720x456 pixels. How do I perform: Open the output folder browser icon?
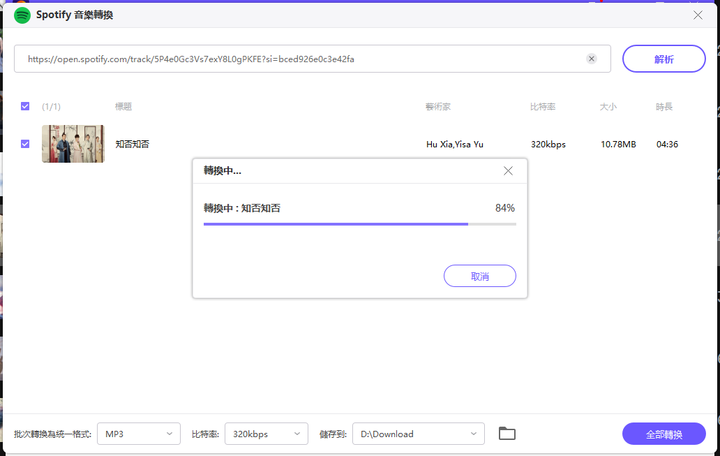(x=507, y=433)
